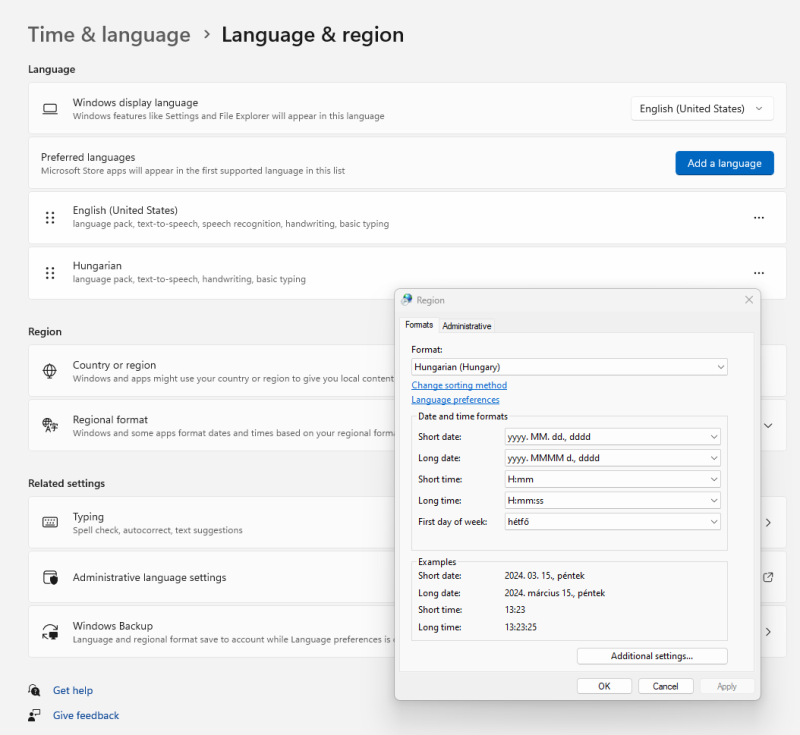Switch to the Administrative tab
Viewport: 800px width, 735px height.
coord(466,326)
